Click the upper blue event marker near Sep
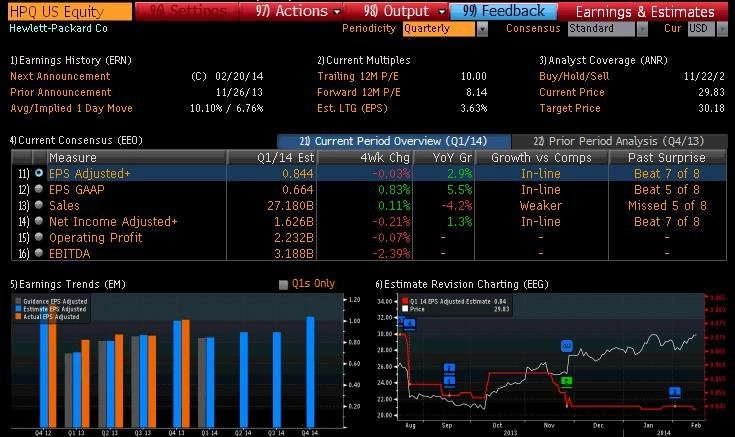Viewport: 735px width, 437px height. pyautogui.click(x=449, y=369)
